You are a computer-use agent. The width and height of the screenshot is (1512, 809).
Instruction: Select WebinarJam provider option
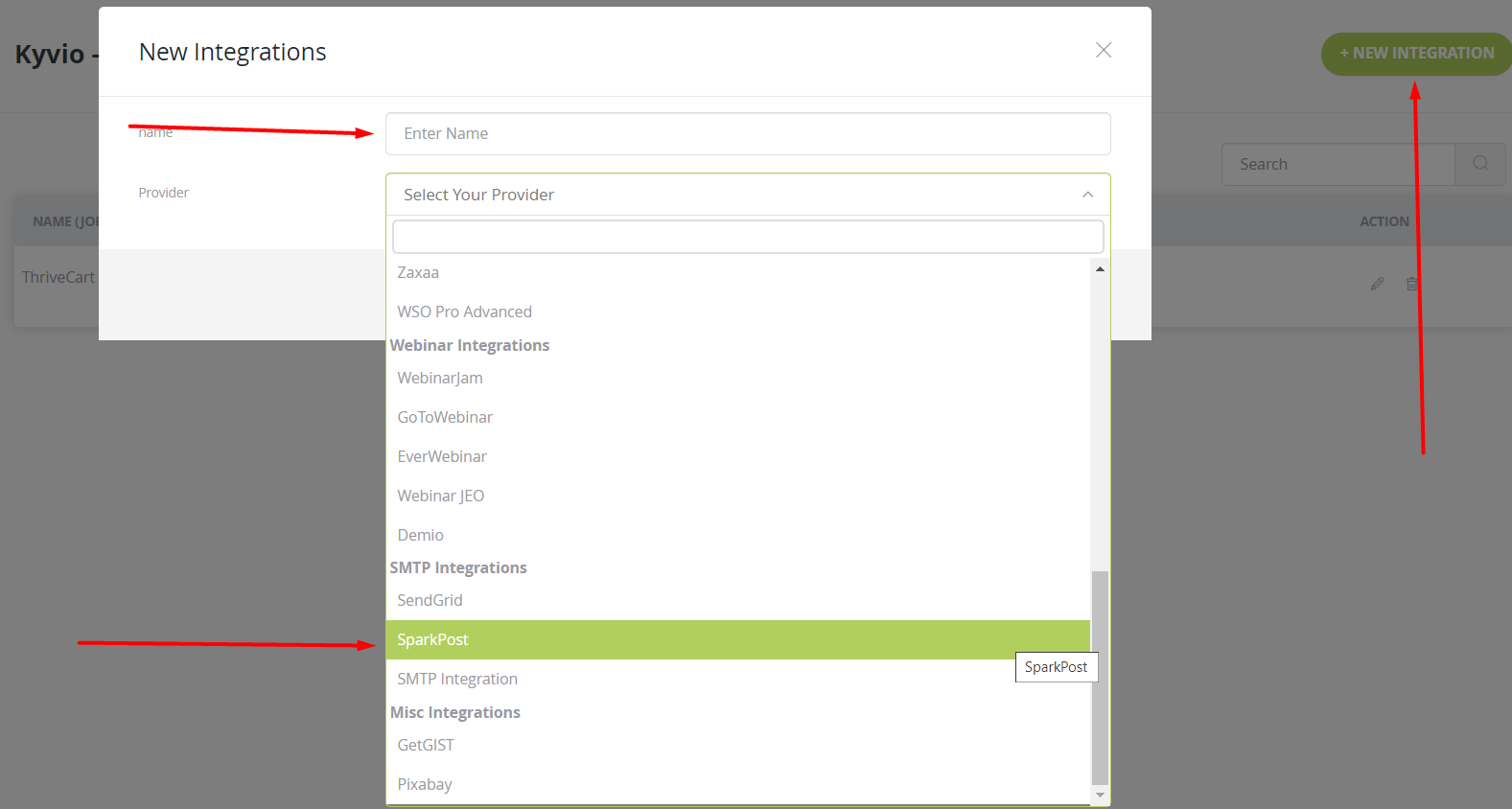pyautogui.click(x=737, y=378)
